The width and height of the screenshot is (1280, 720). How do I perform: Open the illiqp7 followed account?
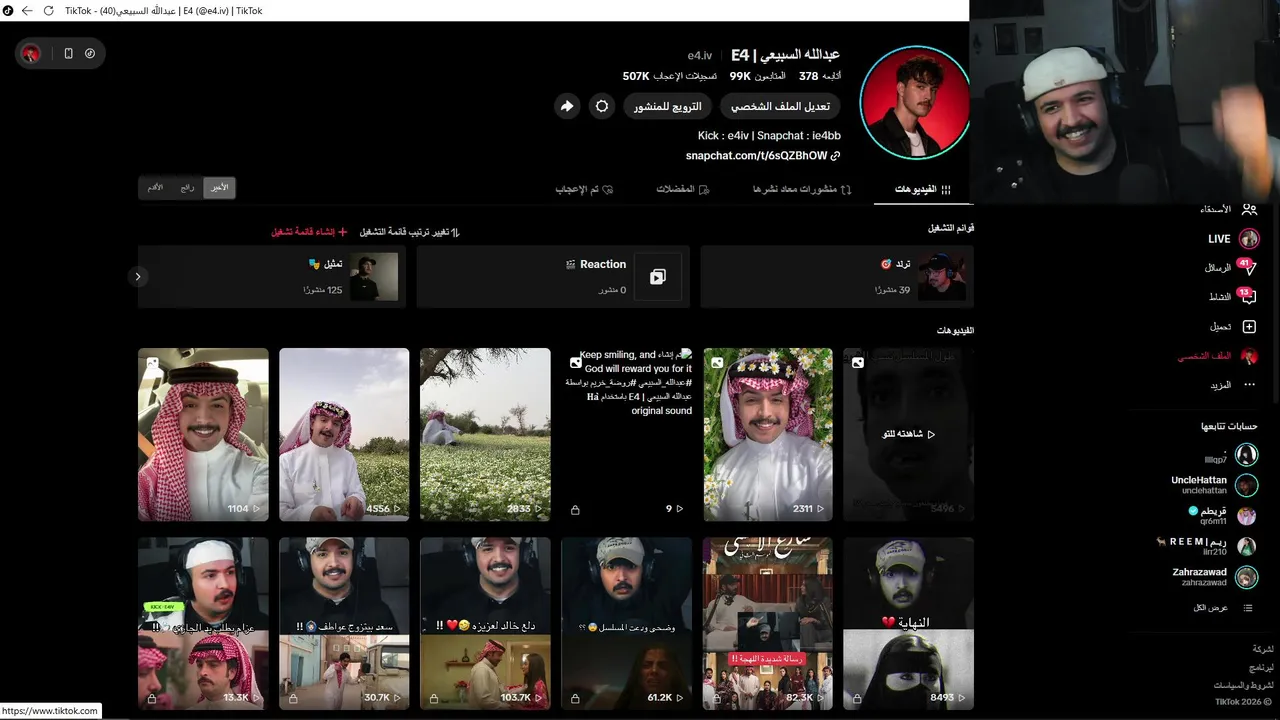click(1230, 455)
